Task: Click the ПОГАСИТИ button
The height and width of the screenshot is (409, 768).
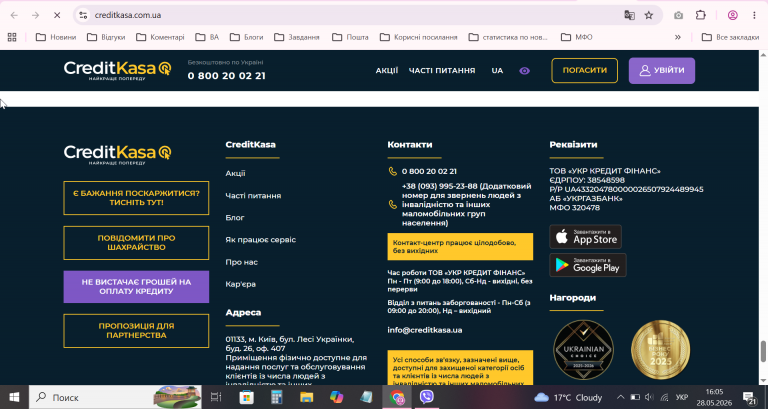Action: point(584,71)
